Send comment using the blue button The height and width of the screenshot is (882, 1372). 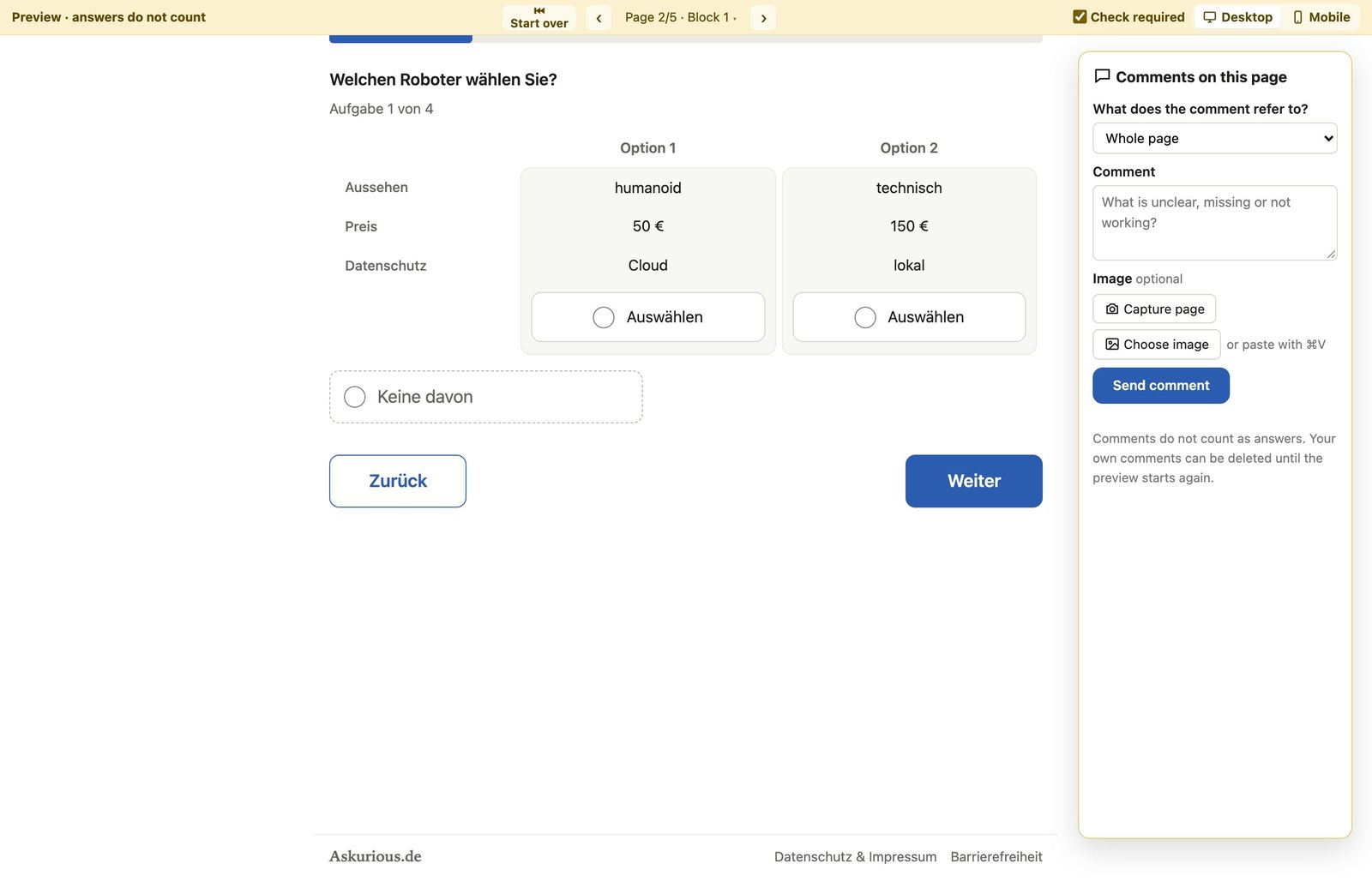pyautogui.click(x=1160, y=386)
